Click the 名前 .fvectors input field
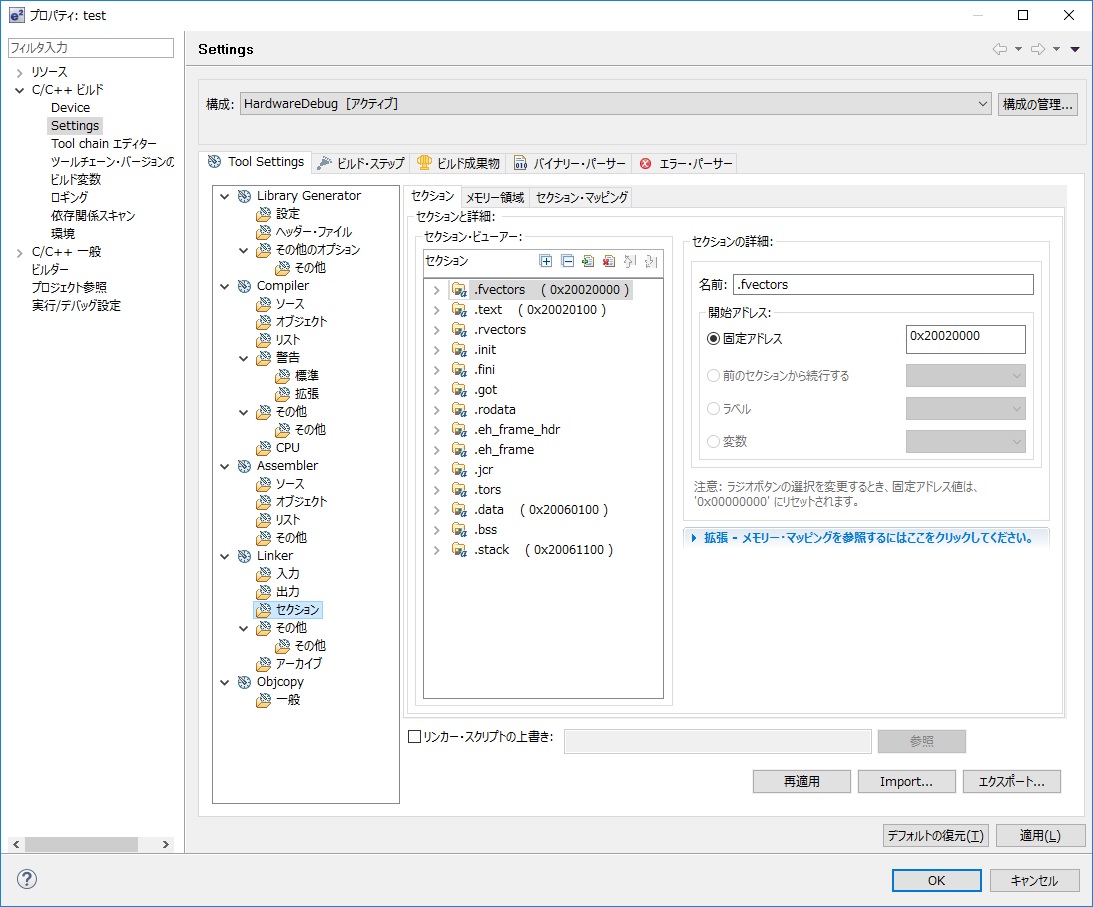This screenshot has width=1093, height=907. tap(883, 284)
